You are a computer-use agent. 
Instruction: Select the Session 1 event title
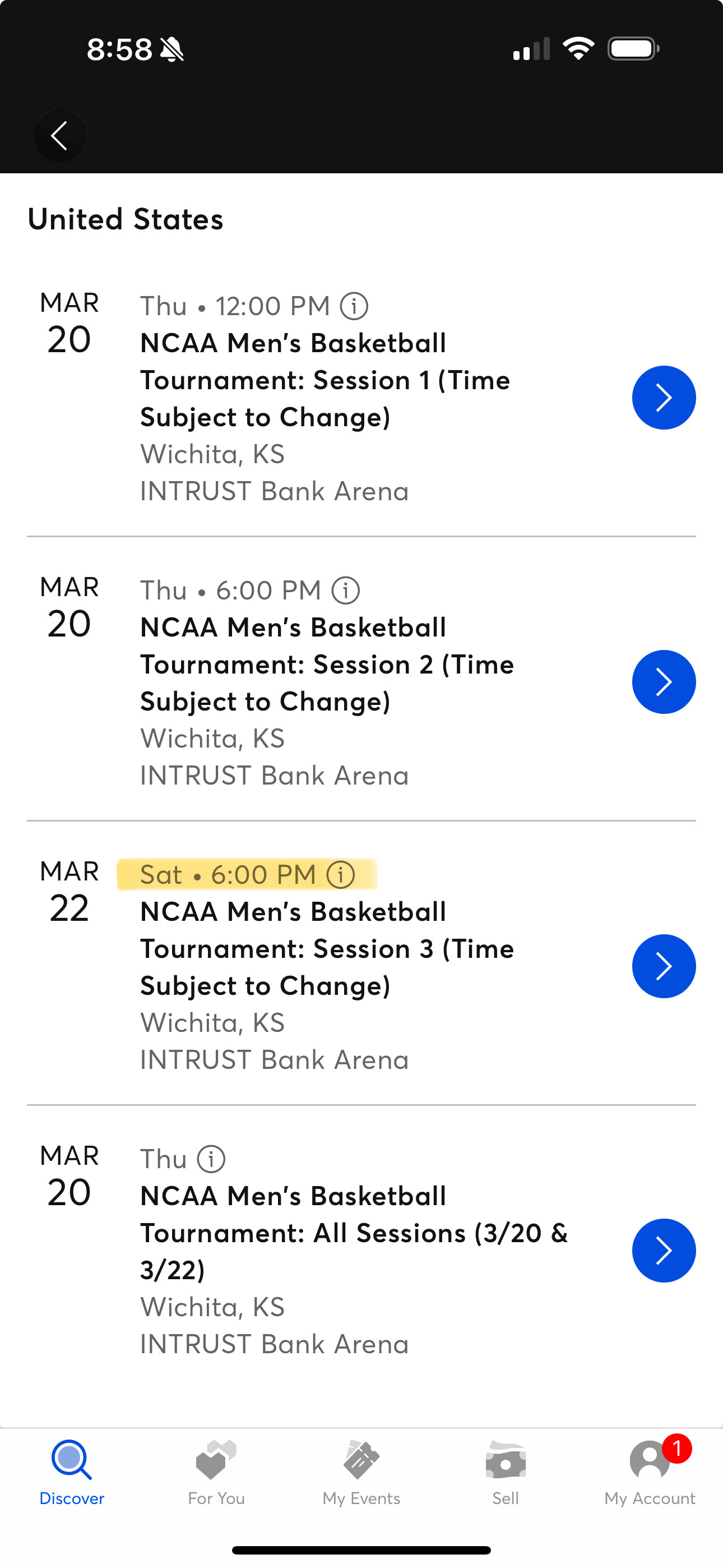pyautogui.click(x=325, y=380)
